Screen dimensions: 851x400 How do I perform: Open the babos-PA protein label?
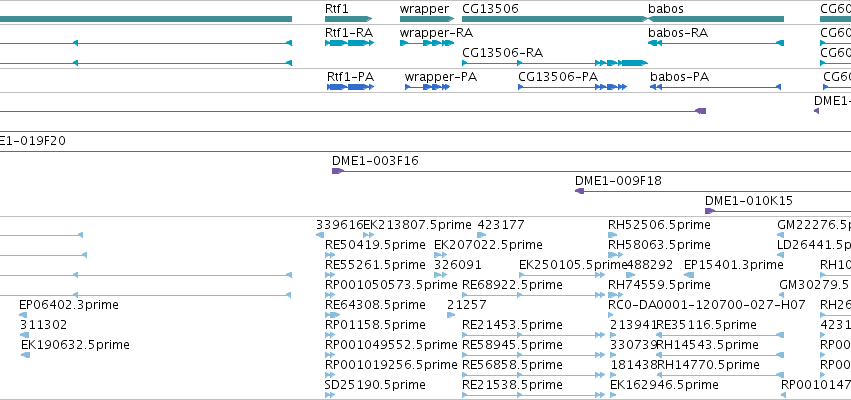(x=679, y=77)
